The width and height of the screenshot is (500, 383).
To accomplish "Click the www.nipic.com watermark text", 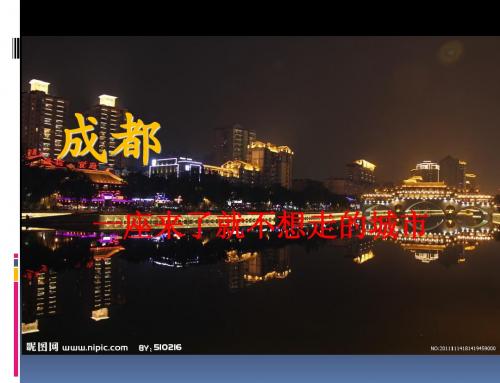I will click(95, 348).
